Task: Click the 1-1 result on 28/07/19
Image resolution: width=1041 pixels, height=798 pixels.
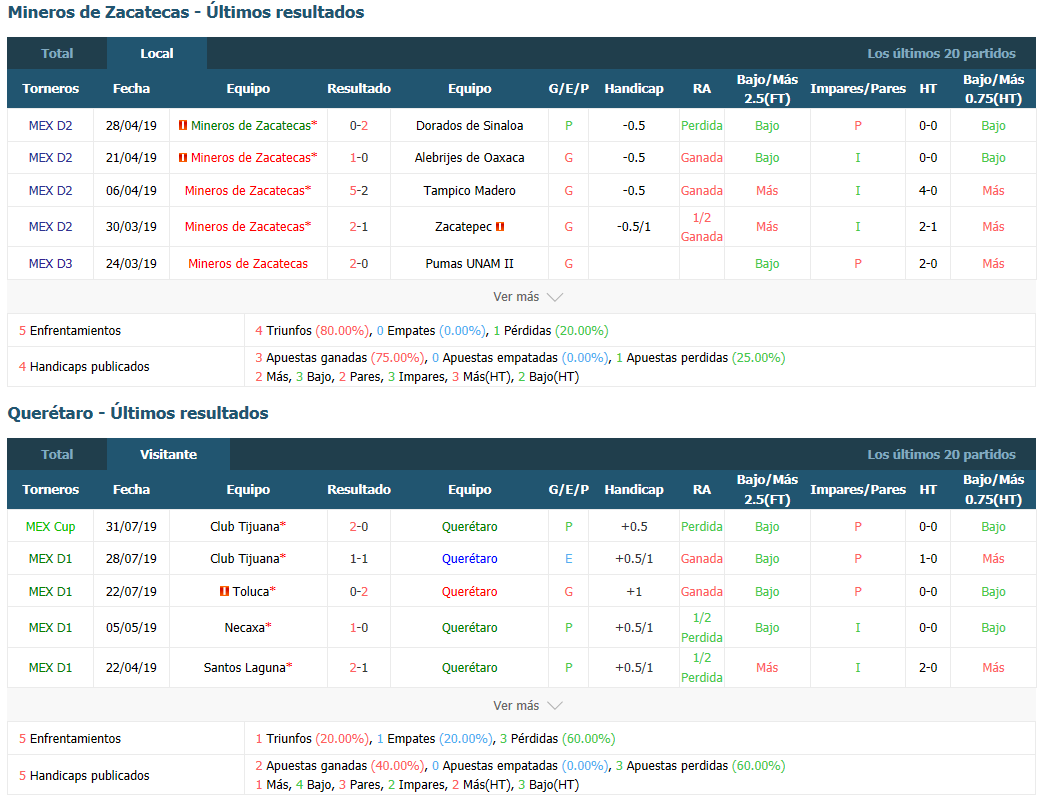Action: [x=359, y=559]
